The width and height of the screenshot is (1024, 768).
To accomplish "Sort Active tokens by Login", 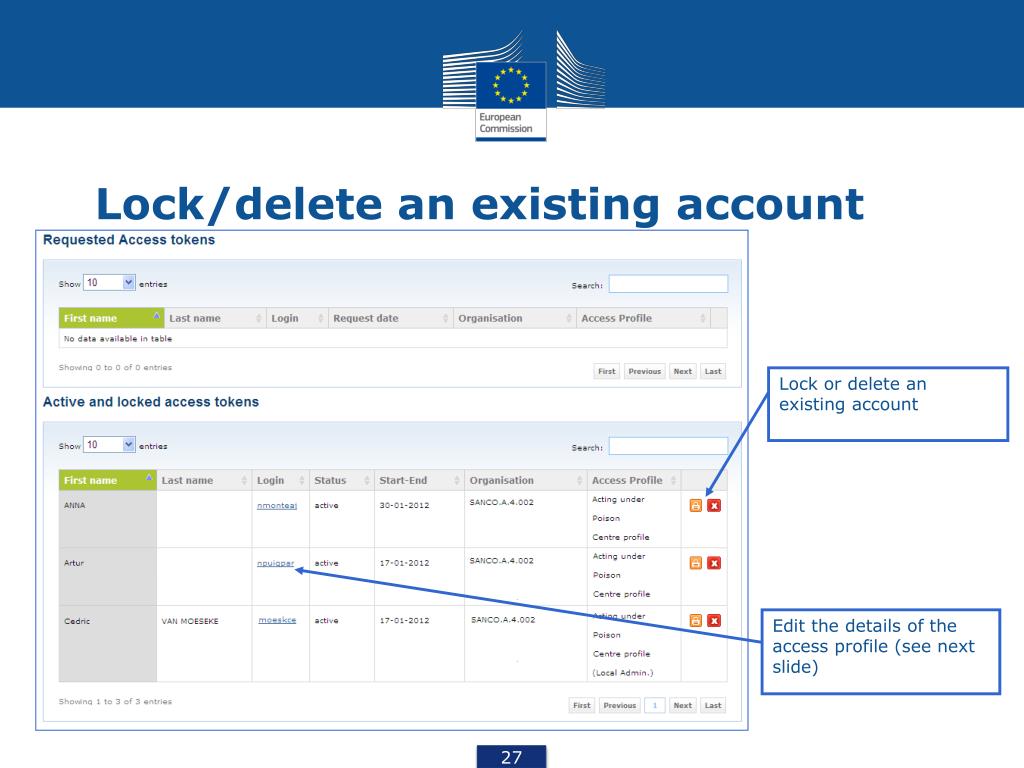I will (281, 480).
